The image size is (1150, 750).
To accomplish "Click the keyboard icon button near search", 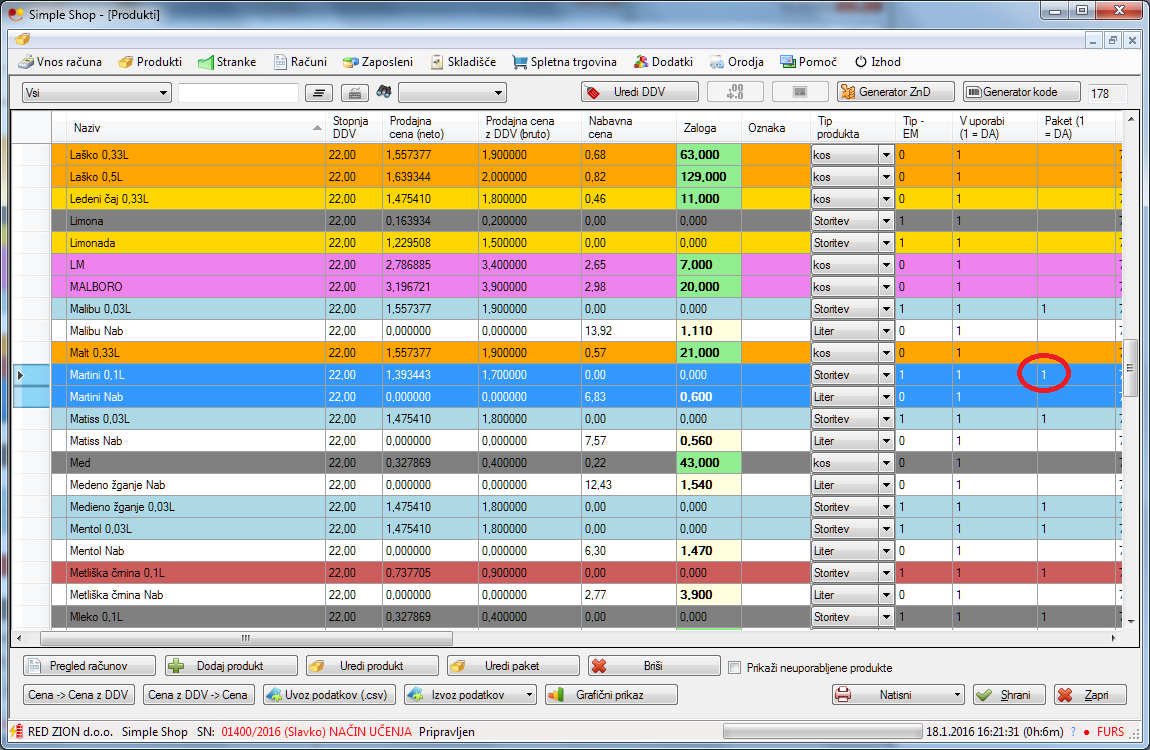I will (x=354, y=93).
